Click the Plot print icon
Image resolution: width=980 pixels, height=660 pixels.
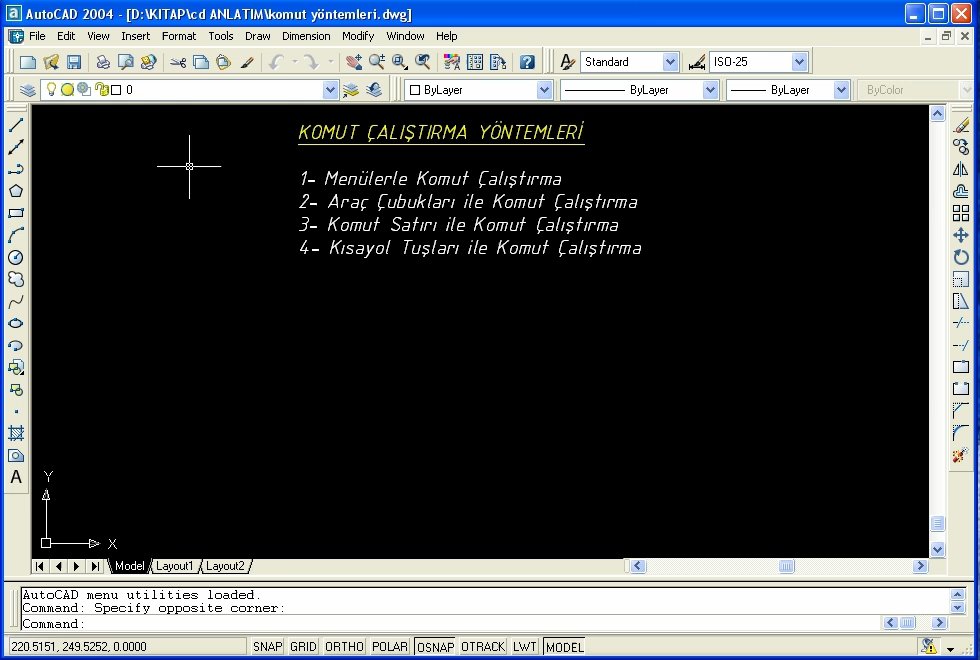tap(103, 62)
